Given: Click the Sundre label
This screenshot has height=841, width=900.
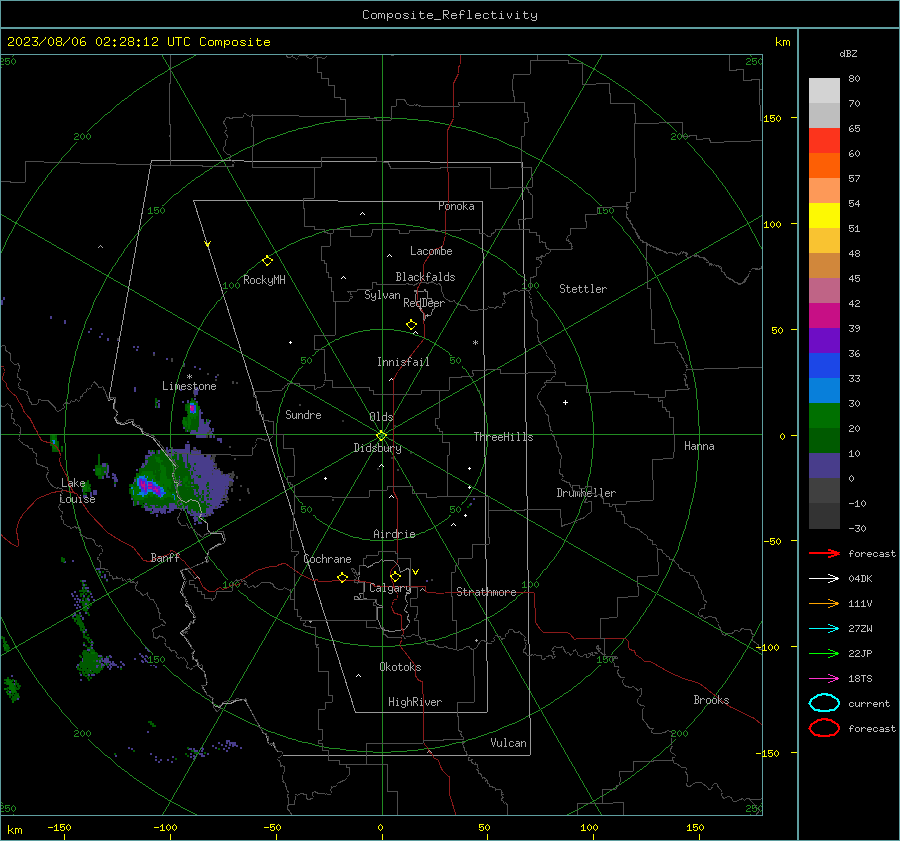Looking at the screenshot, I should click(x=303, y=415).
